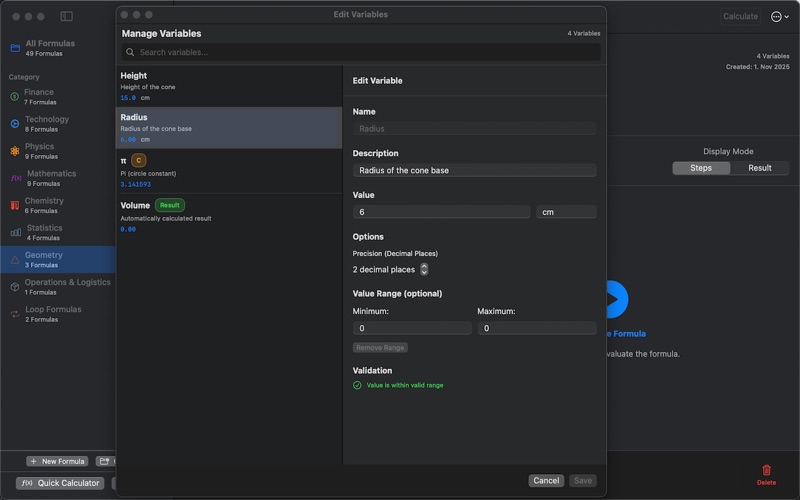Open the 2 decimal places precision stepper
The width and height of the screenshot is (800, 500).
(x=424, y=269)
